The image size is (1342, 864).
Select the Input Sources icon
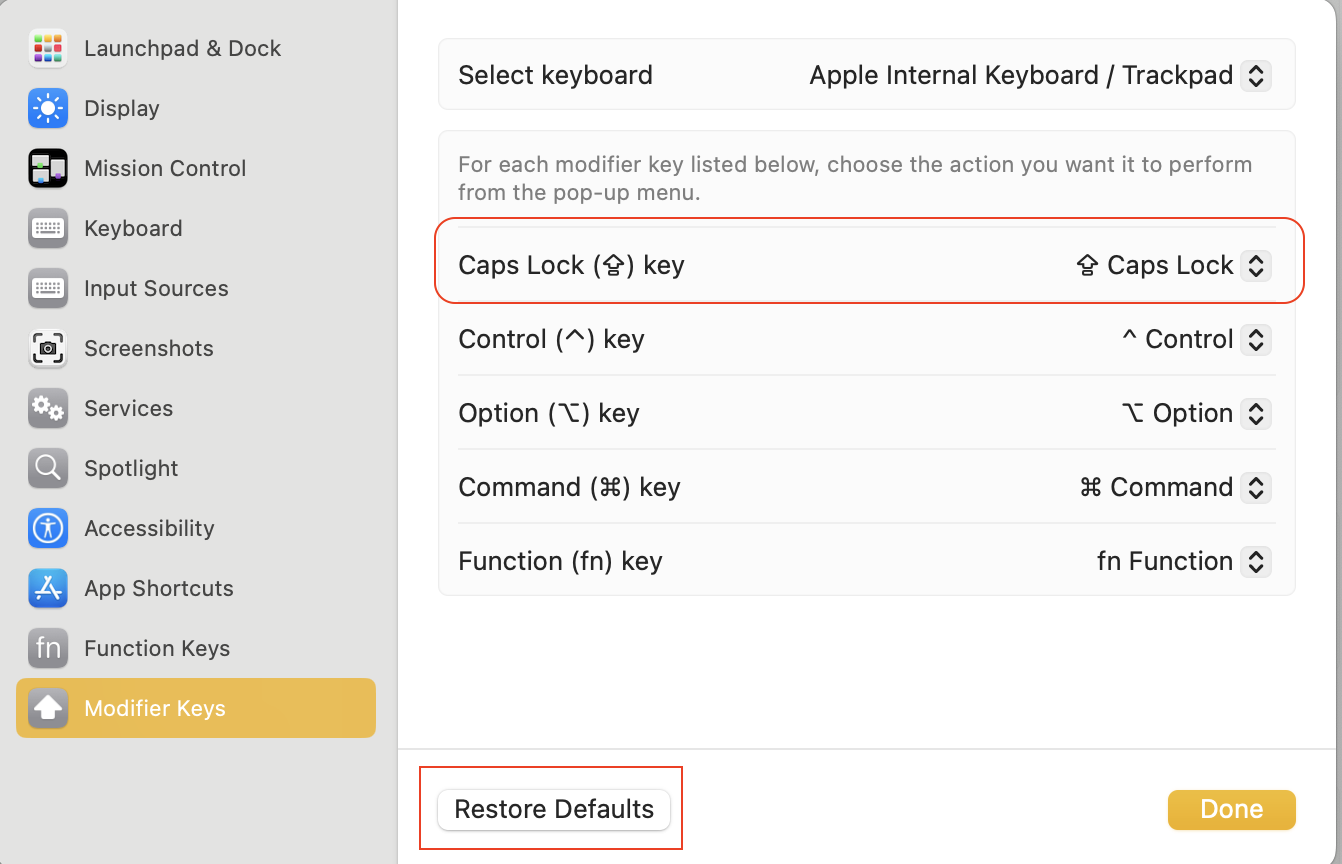[47, 288]
